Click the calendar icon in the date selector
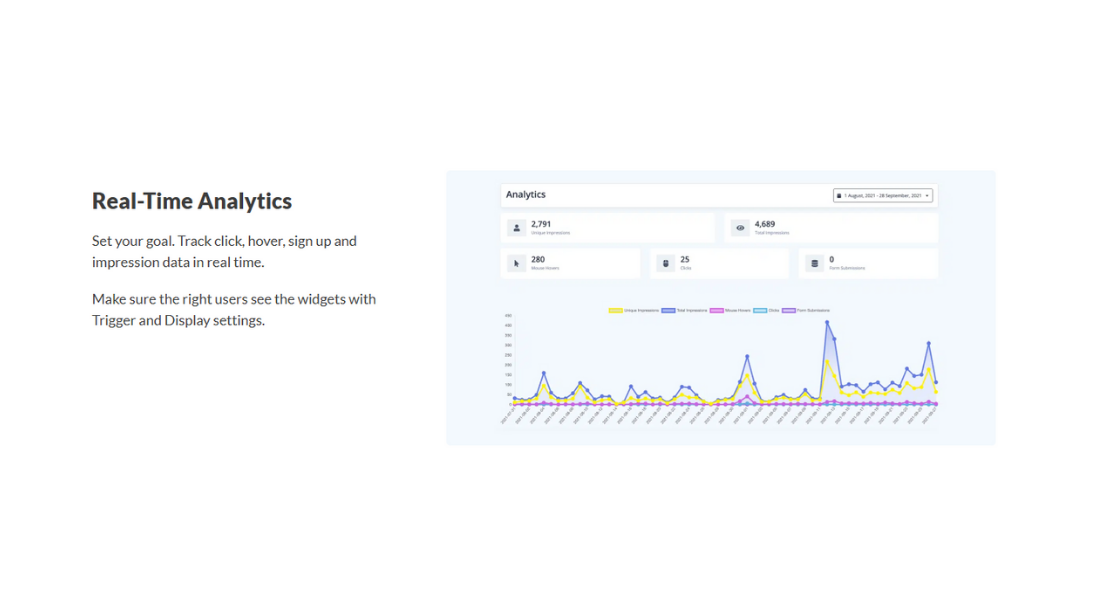This screenshot has height=600, width=1100. pyautogui.click(x=840, y=195)
